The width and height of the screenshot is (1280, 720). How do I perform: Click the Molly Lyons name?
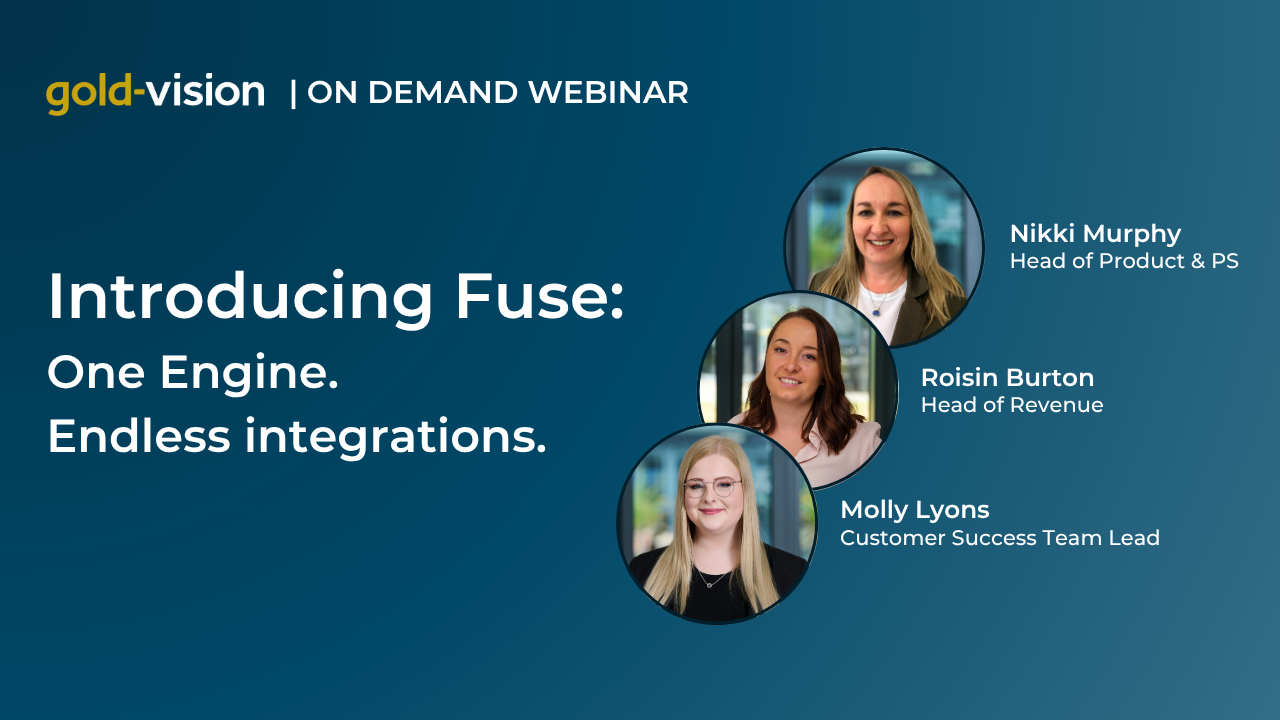[914, 510]
